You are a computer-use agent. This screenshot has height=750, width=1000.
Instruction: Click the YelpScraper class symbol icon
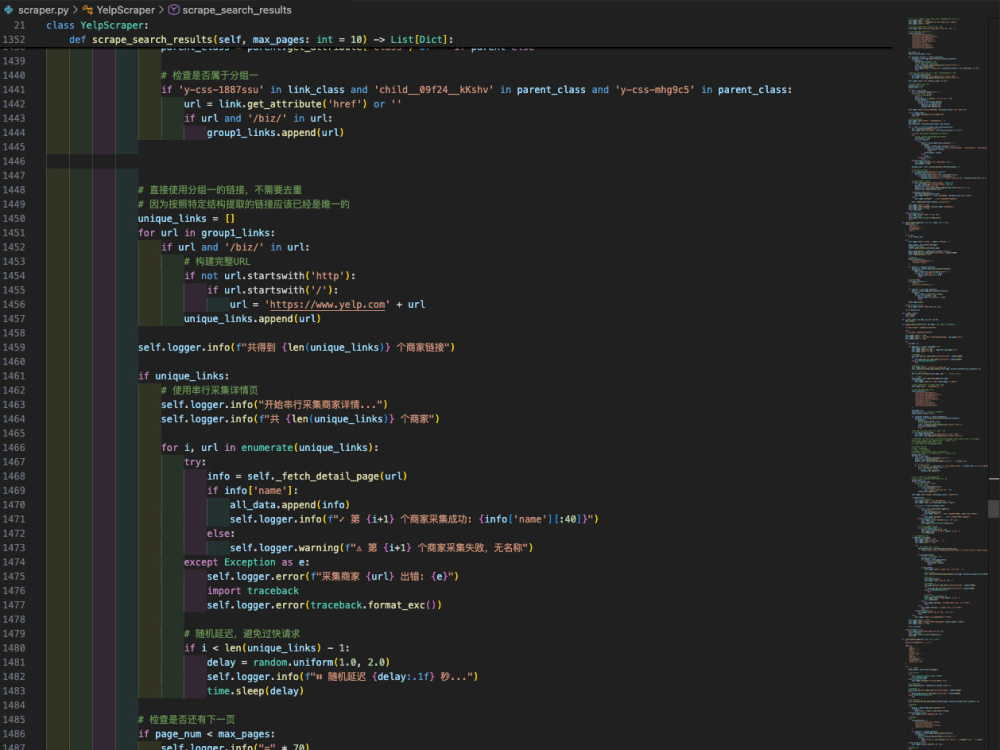(87, 10)
